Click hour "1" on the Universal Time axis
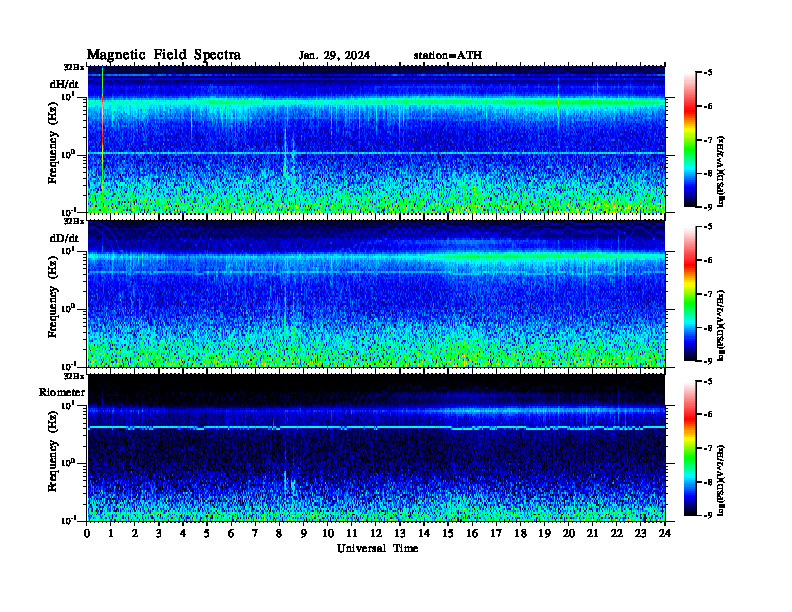The image size is (792, 612). [111, 534]
